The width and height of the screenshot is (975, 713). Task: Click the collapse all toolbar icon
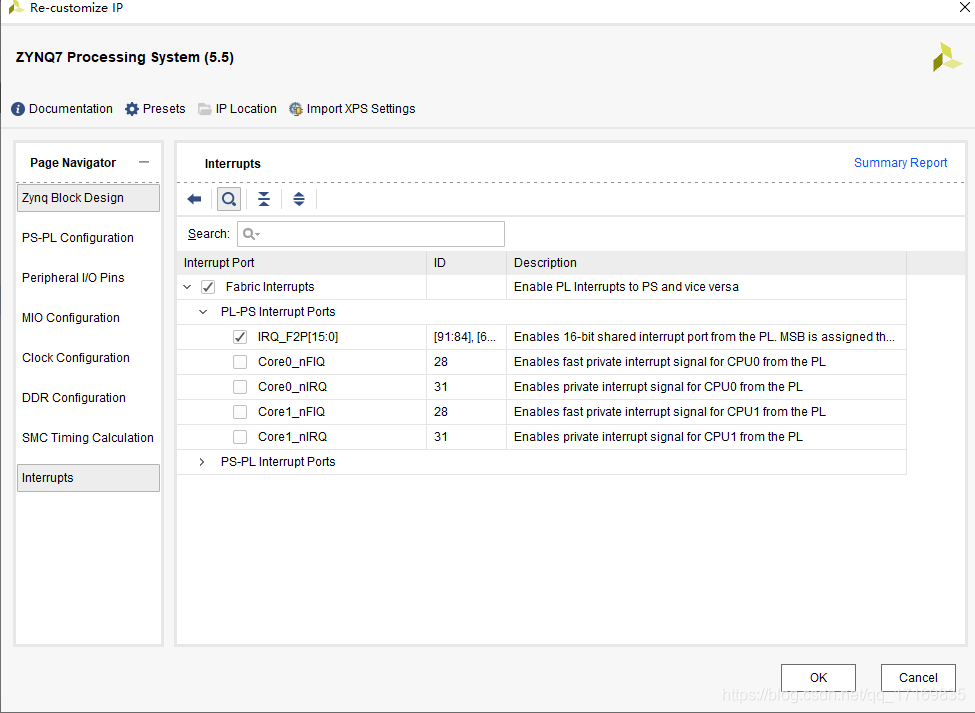[264, 199]
